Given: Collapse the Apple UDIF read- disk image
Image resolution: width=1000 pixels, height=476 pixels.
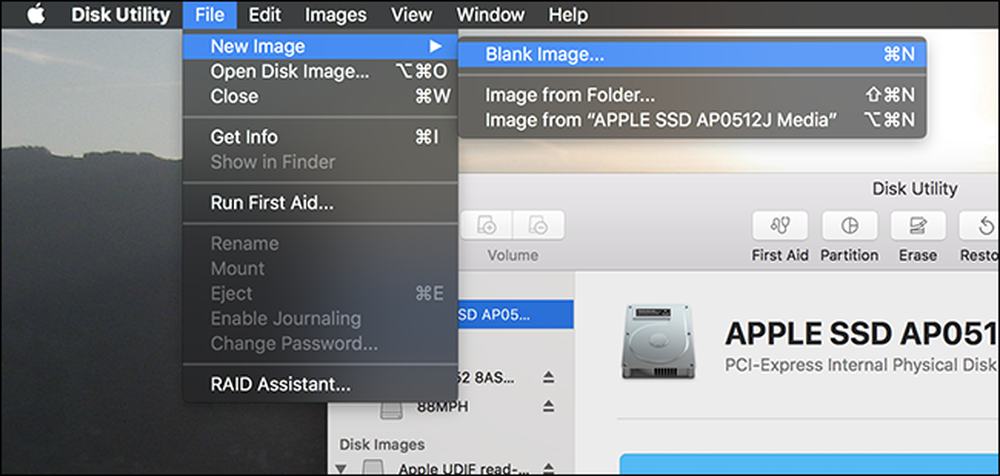Looking at the screenshot, I should click(x=340, y=469).
